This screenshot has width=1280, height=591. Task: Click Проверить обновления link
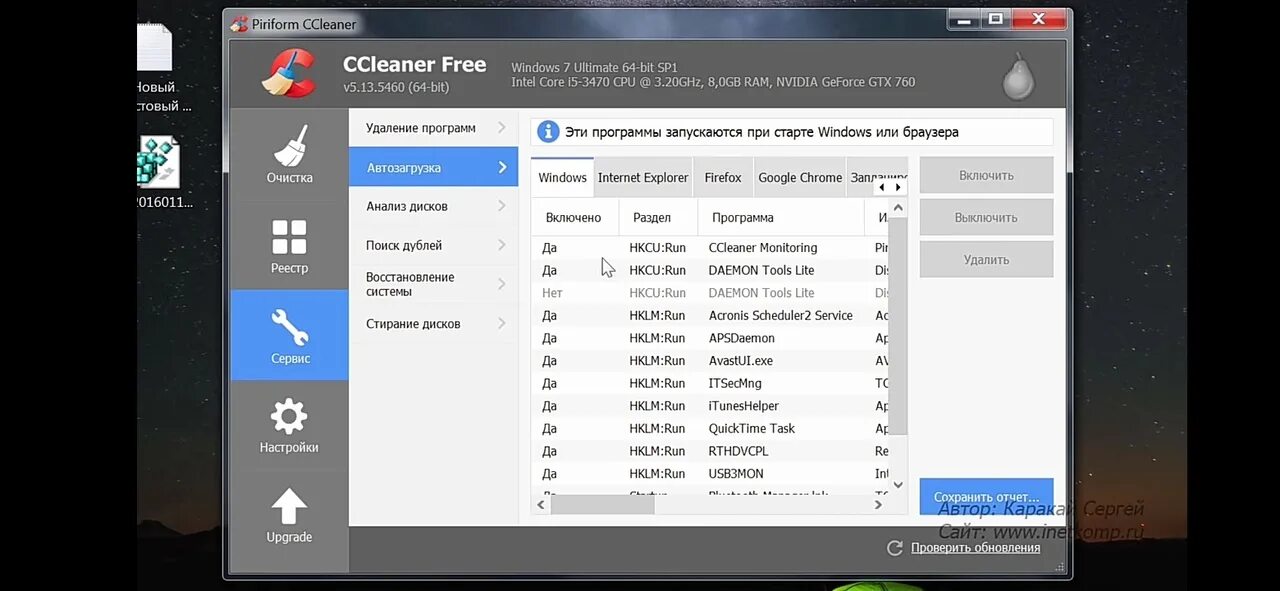click(975, 548)
